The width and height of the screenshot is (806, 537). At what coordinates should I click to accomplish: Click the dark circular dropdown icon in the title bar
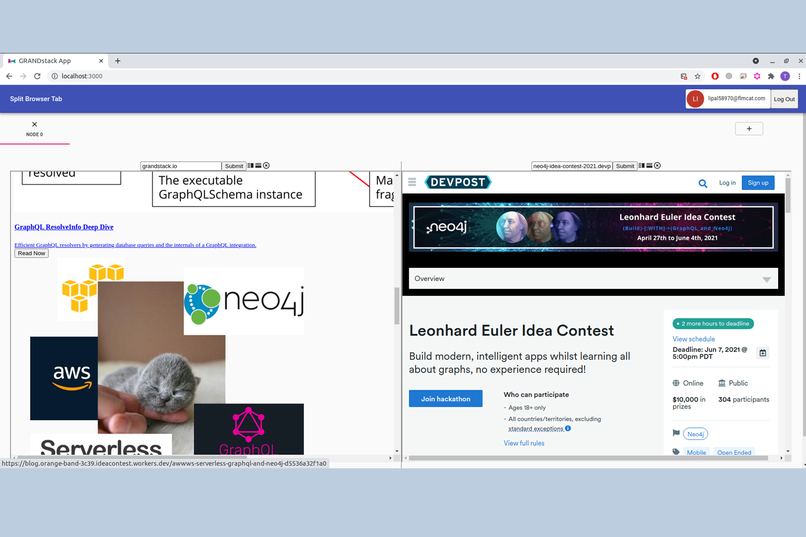coord(756,61)
